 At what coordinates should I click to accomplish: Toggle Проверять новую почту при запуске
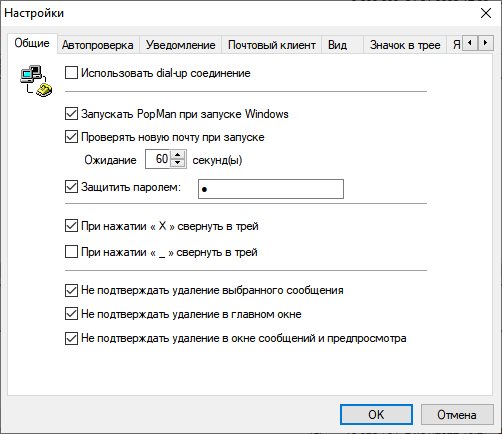pos(71,137)
